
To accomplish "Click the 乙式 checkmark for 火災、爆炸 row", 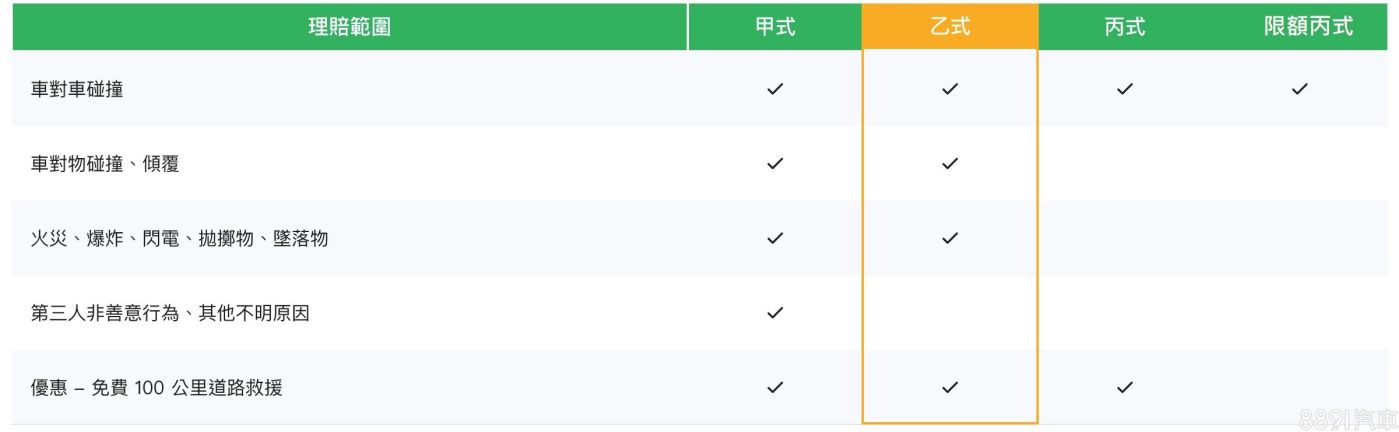I will tap(950, 238).
